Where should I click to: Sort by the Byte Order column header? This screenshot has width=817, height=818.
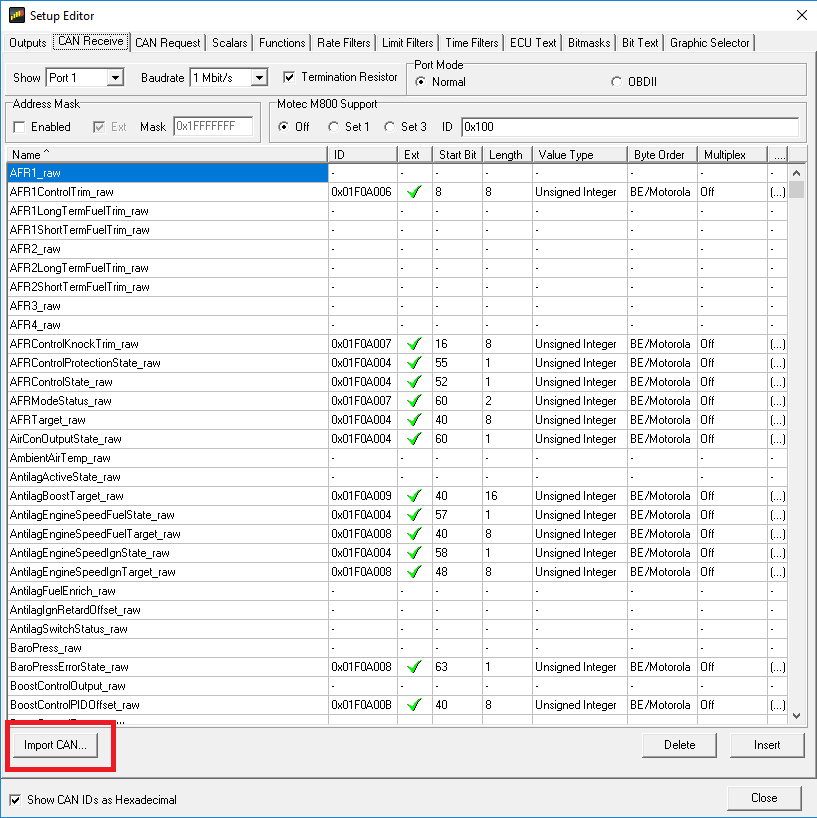click(x=663, y=154)
